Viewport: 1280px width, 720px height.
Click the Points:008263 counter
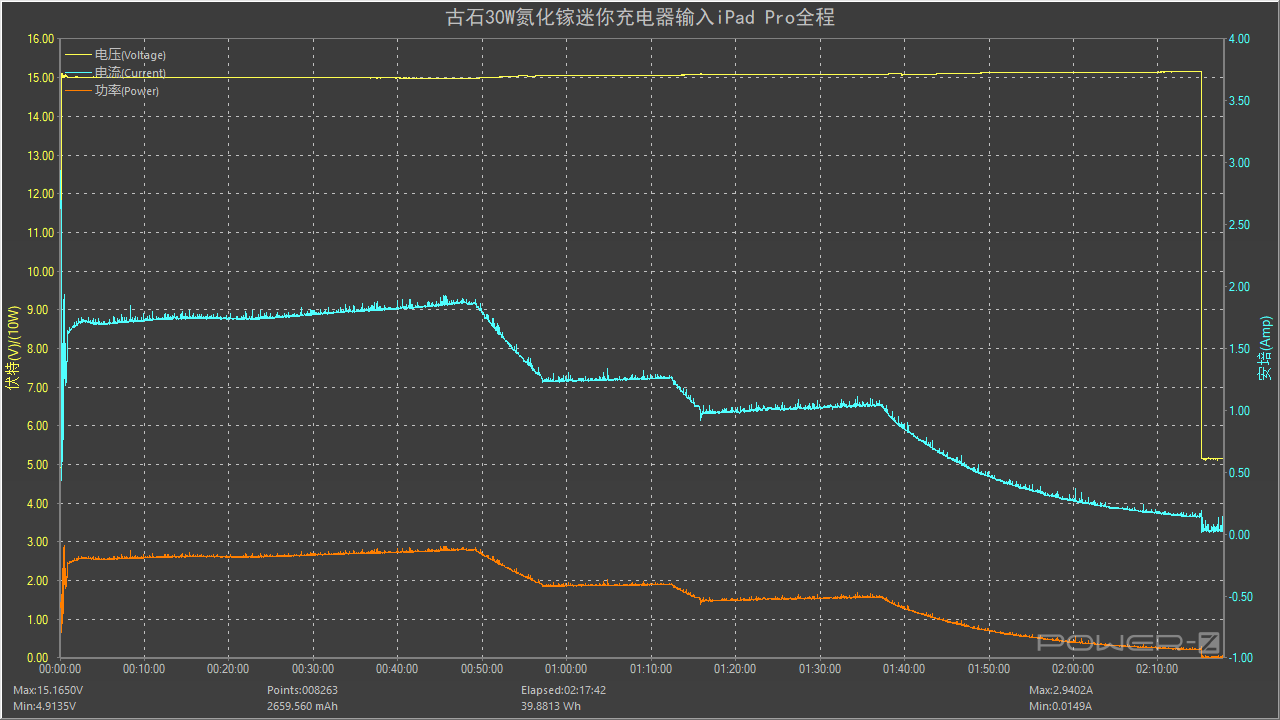click(x=302, y=690)
